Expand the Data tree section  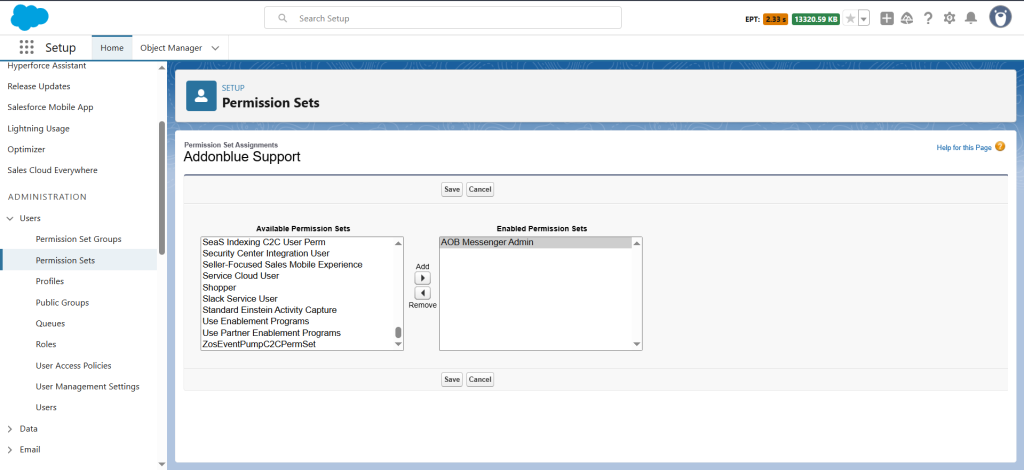tap(10, 429)
